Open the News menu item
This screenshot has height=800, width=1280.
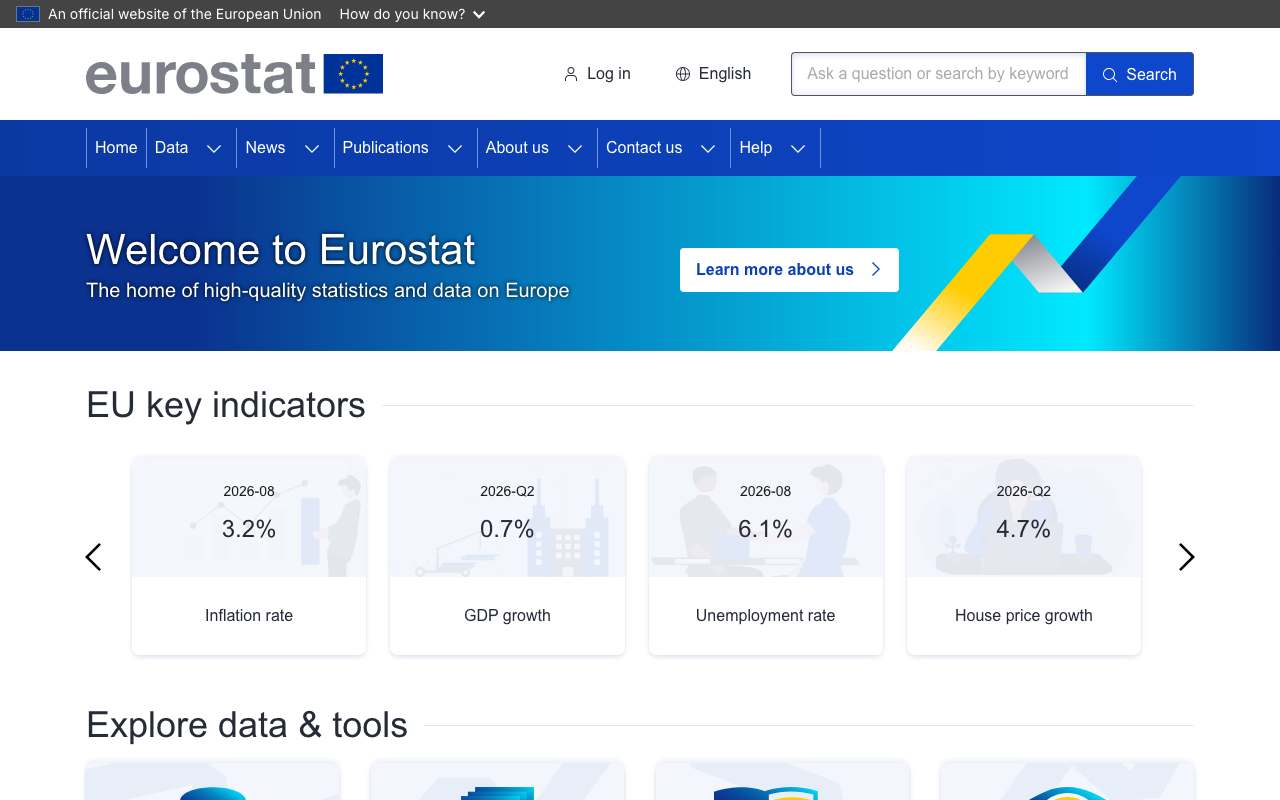point(265,148)
